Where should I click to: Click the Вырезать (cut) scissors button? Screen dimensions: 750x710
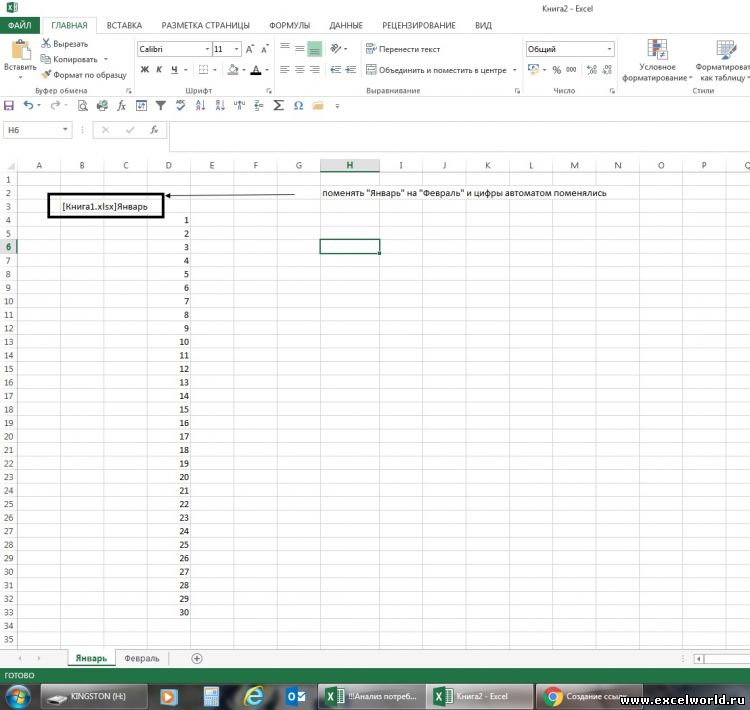[x=65, y=44]
